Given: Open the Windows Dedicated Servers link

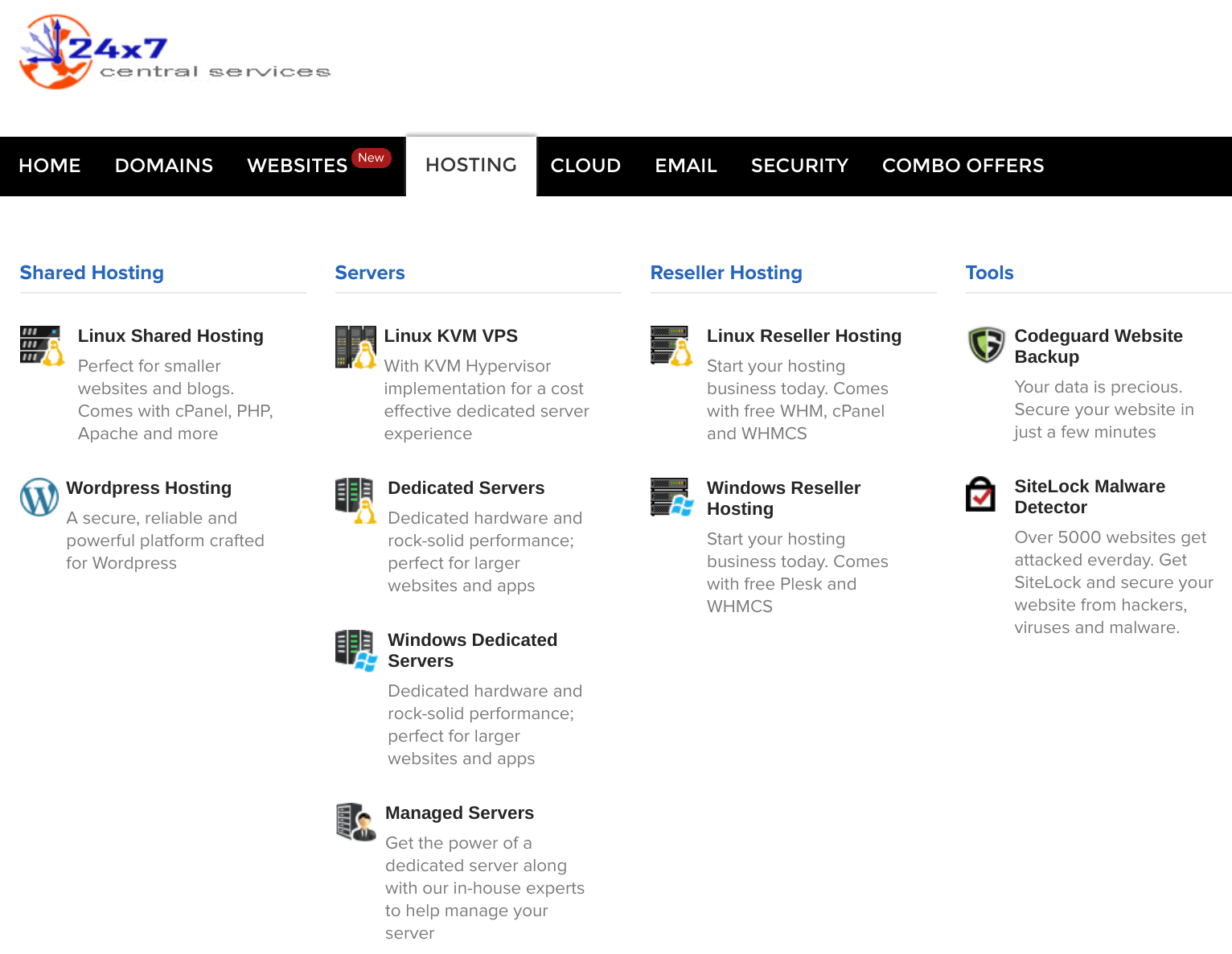Looking at the screenshot, I should (x=472, y=651).
